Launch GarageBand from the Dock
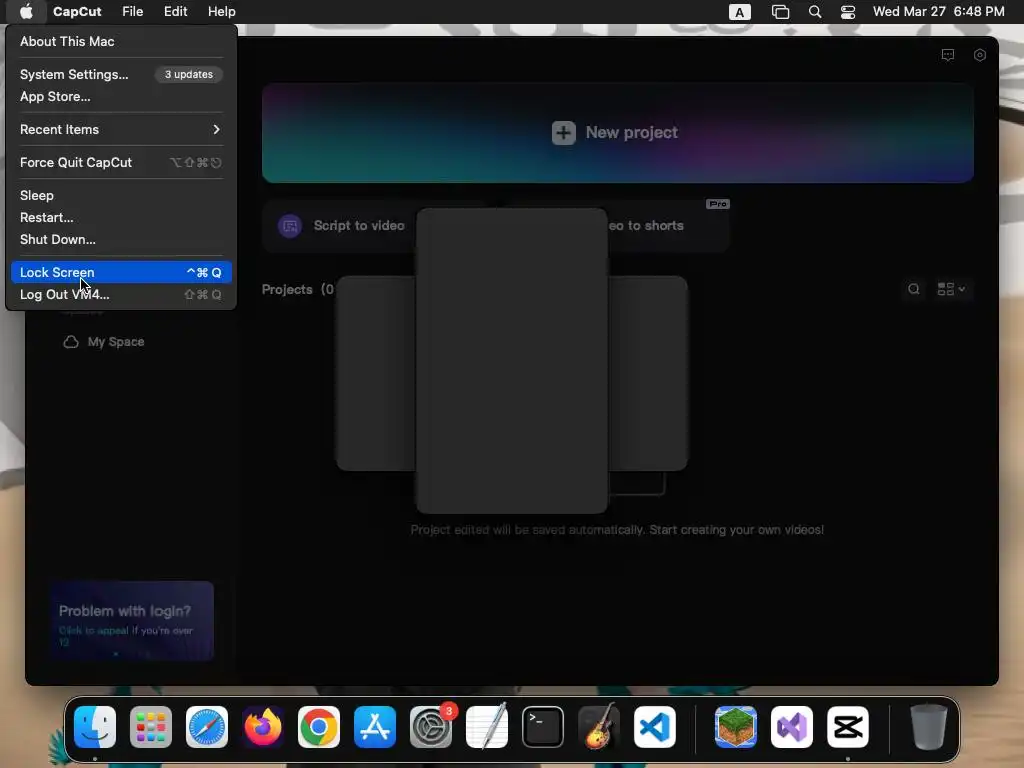 [x=599, y=726]
